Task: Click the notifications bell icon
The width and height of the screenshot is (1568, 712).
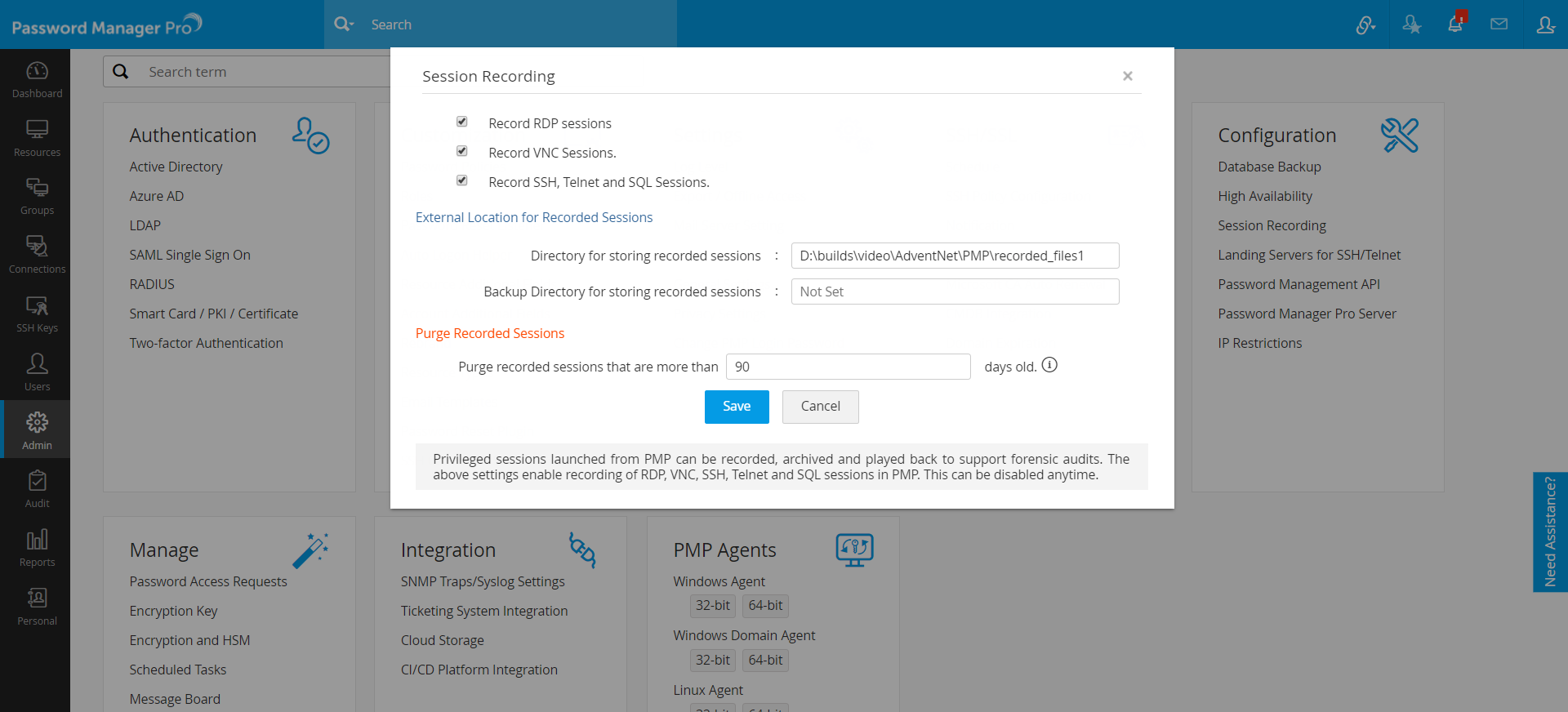Action: click(x=1455, y=24)
